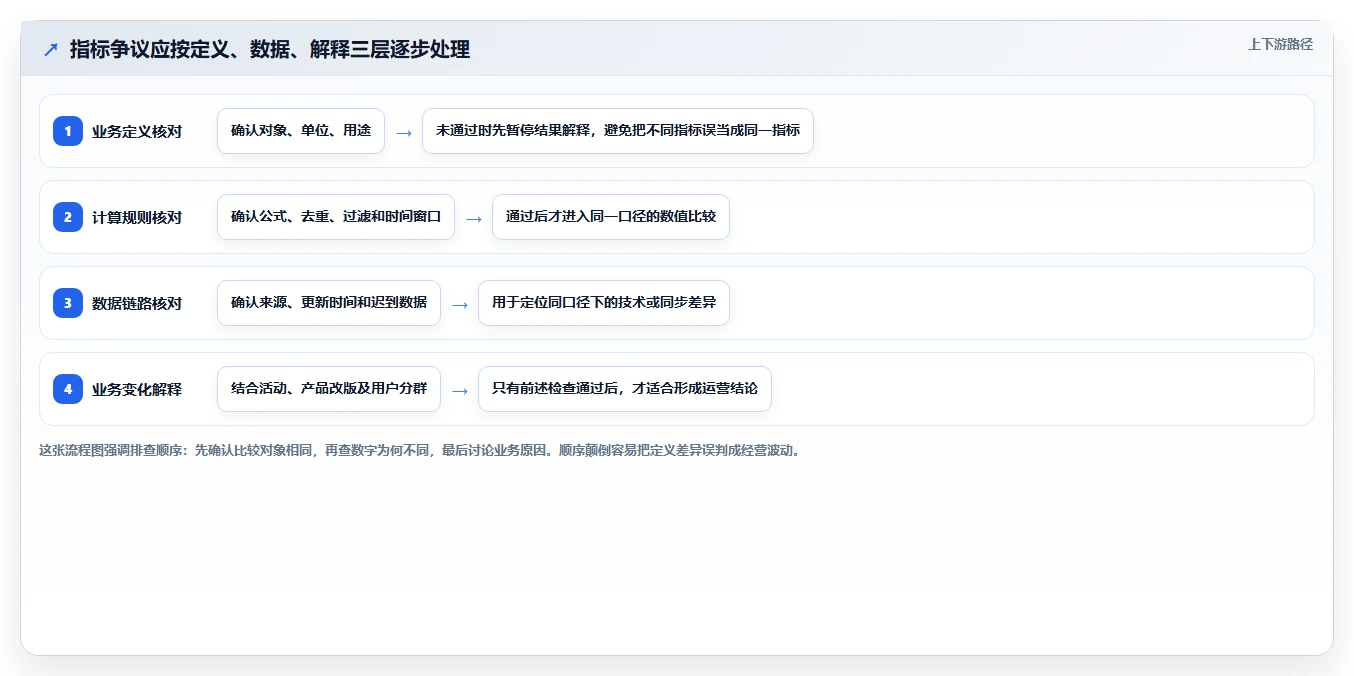This screenshot has height=676, width=1354.
Task: Click the 确认来源、更新时间和迟到数据 box
Action: (x=329, y=303)
